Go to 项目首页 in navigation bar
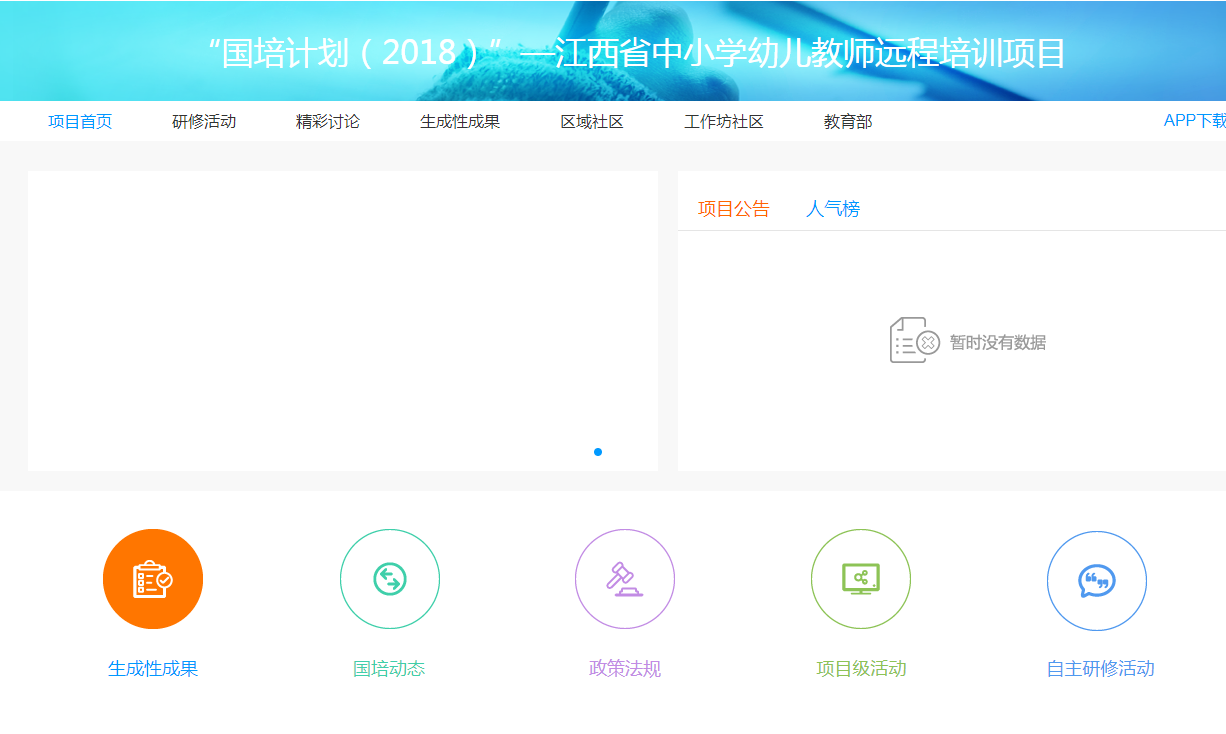 [x=80, y=122]
